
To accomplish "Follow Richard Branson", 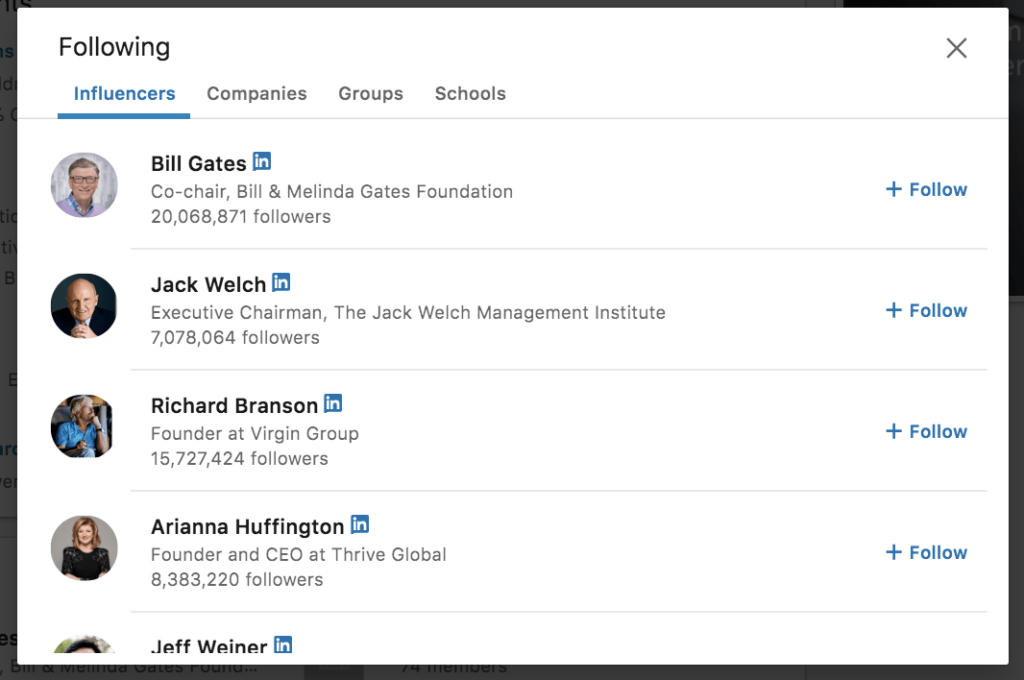I will coord(926,431).
